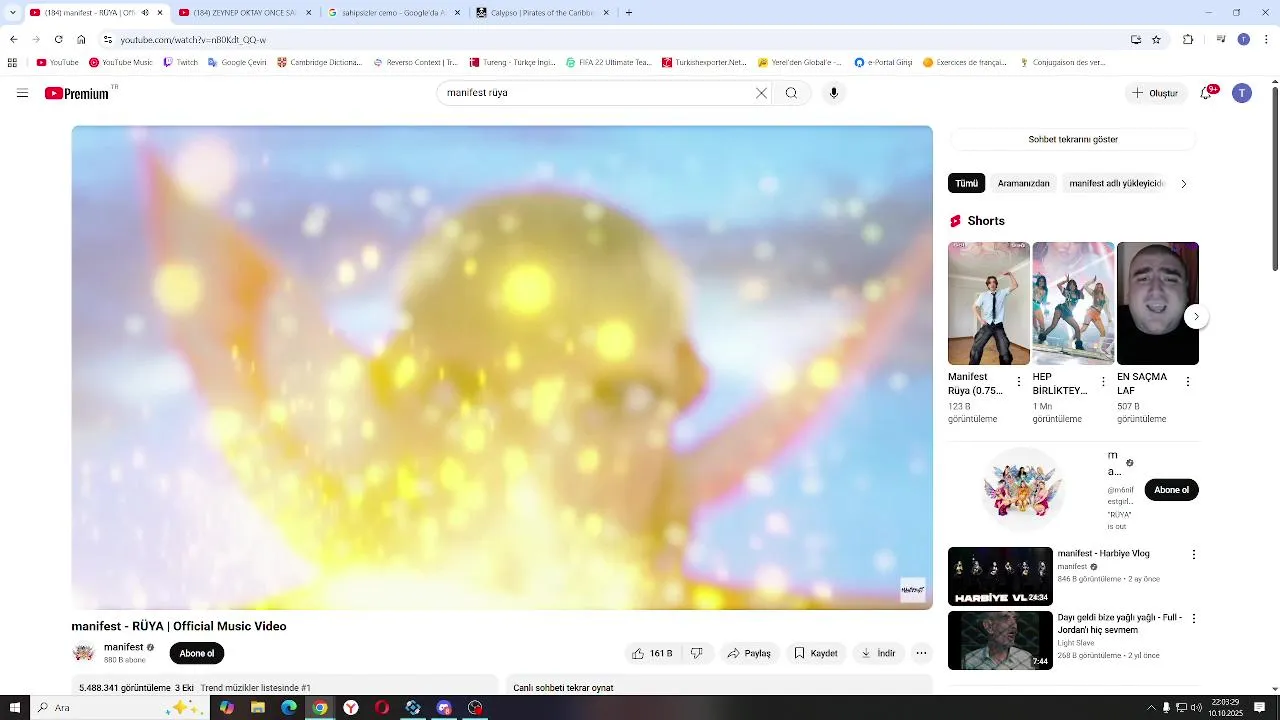Open Chrome tab search dropdown
The width and height of the screenshot is (1280, 720).
12,13
